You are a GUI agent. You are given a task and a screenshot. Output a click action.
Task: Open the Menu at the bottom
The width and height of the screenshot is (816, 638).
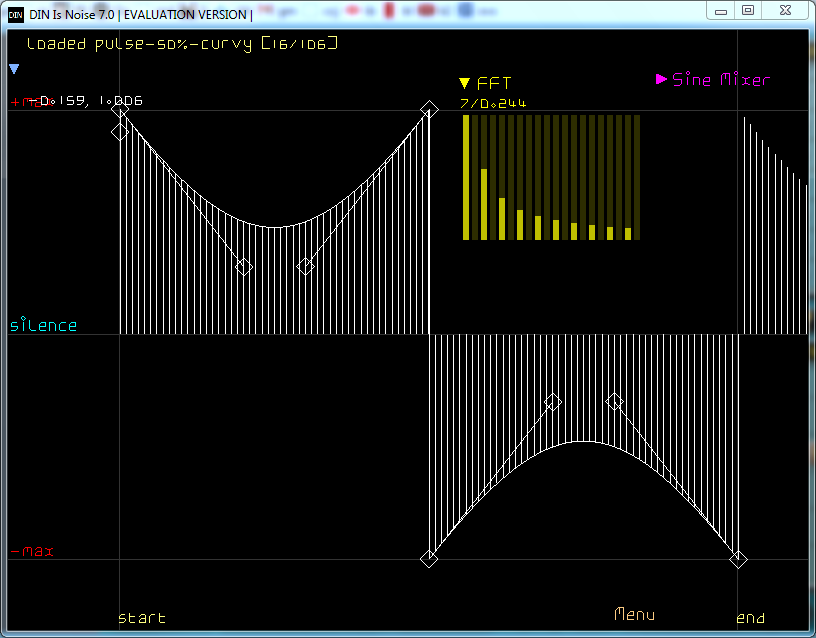coord(634,614)
